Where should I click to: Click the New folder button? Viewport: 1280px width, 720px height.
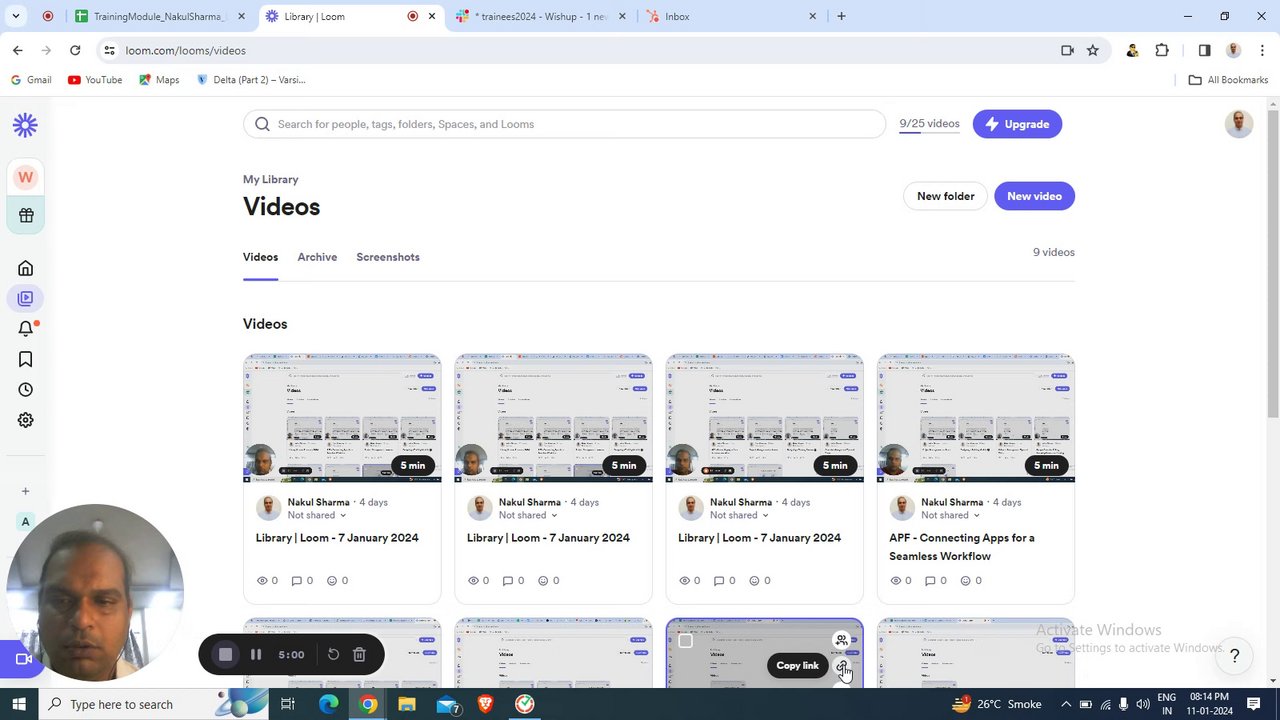(x=945, y=196)
